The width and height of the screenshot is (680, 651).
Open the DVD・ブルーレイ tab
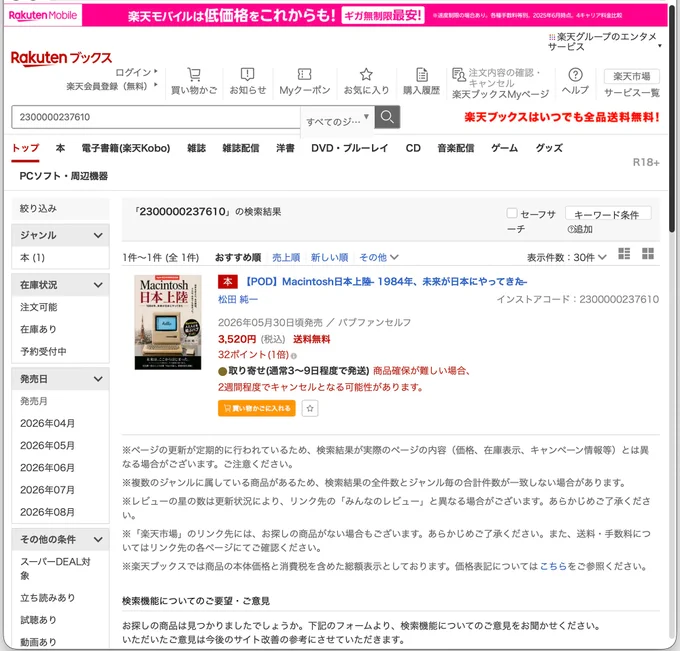(x=350, y=148)
